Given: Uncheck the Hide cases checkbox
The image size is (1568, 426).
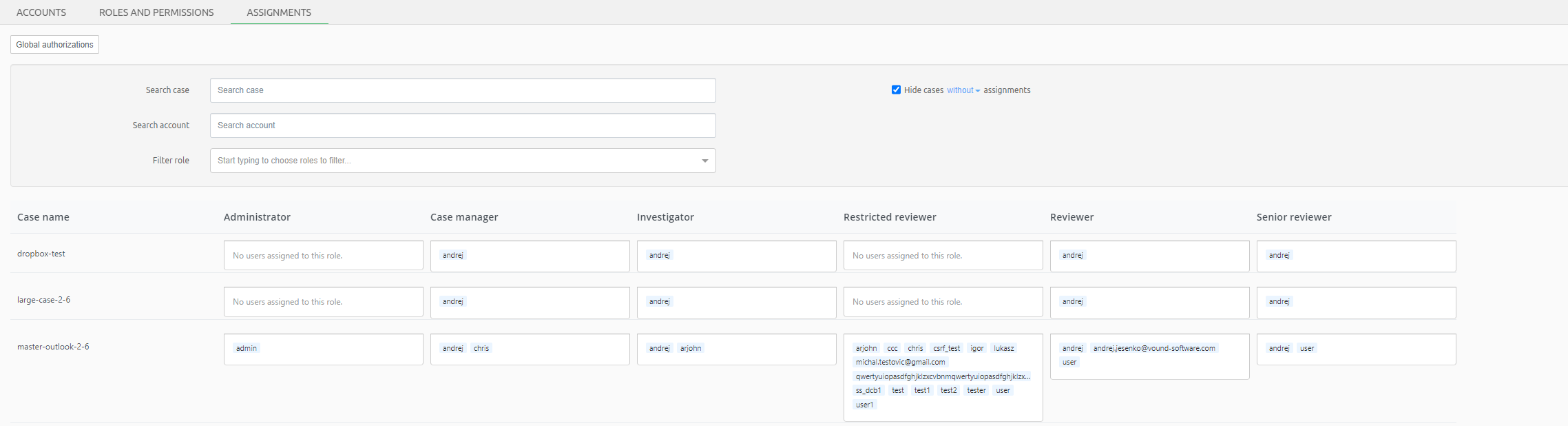Looking at the screenshot, I should pos(896,90).
